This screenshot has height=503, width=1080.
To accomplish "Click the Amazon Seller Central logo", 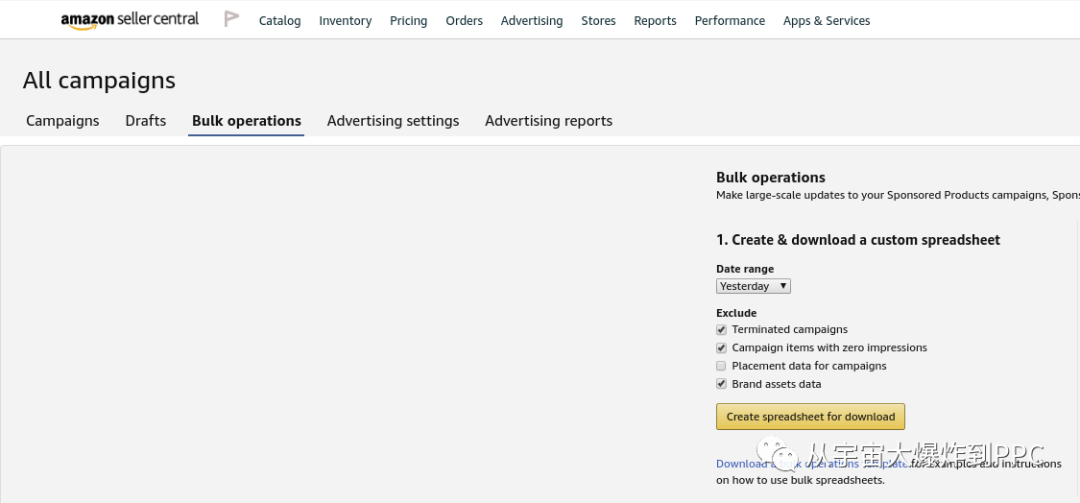I will coord(129,20).
